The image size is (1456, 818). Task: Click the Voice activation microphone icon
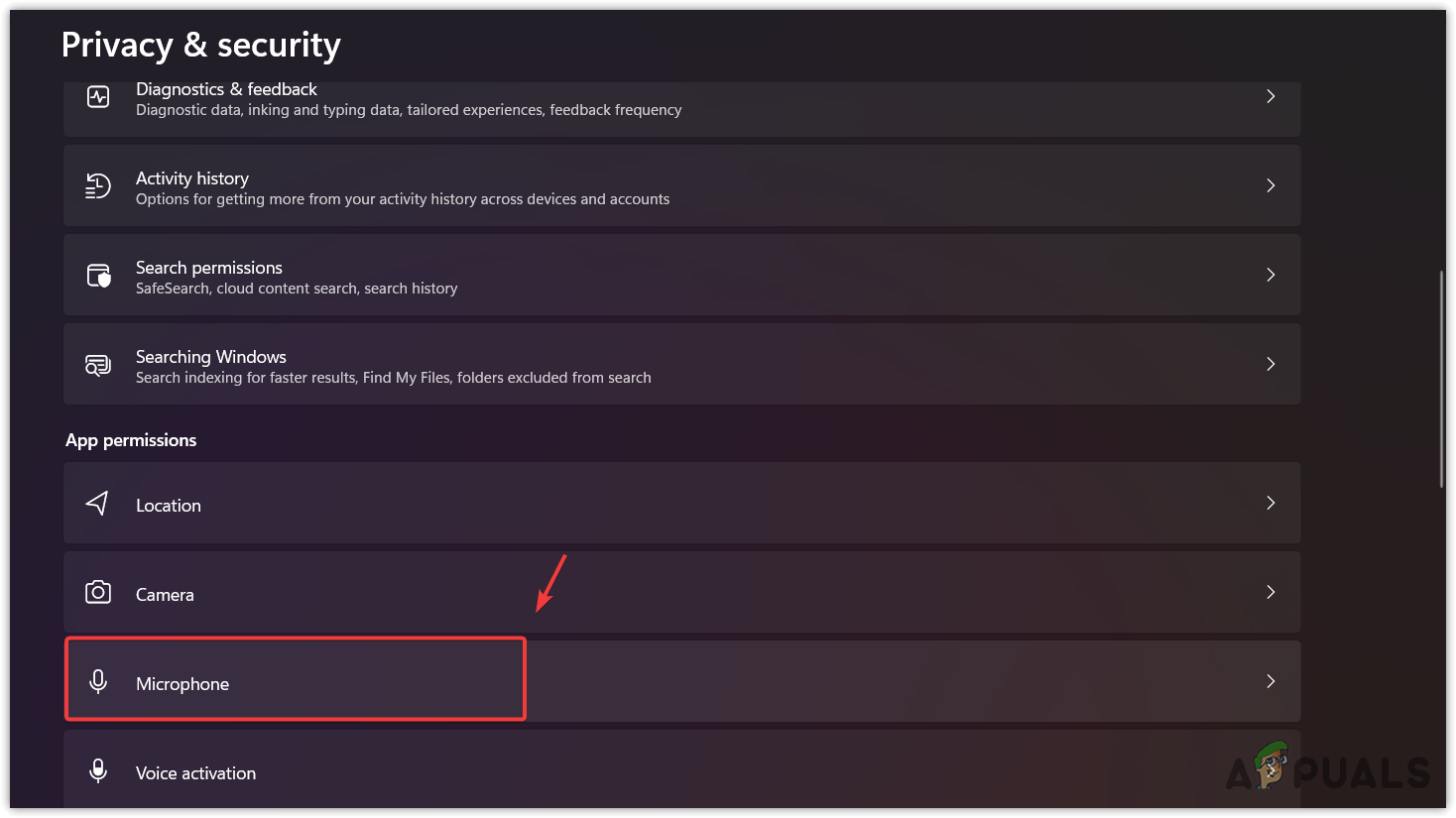coord(98,771)
